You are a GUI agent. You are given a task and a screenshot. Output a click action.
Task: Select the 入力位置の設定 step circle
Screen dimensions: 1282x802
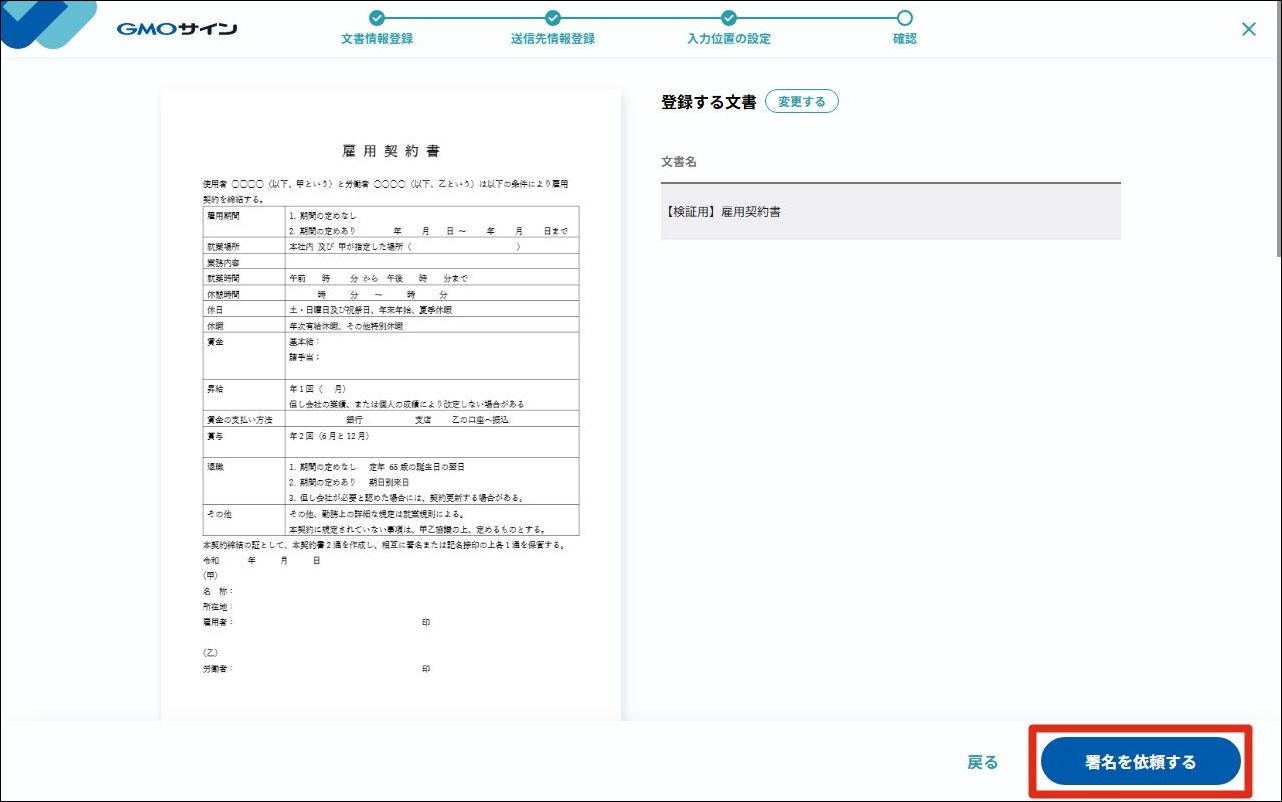[x=729, y=17]
